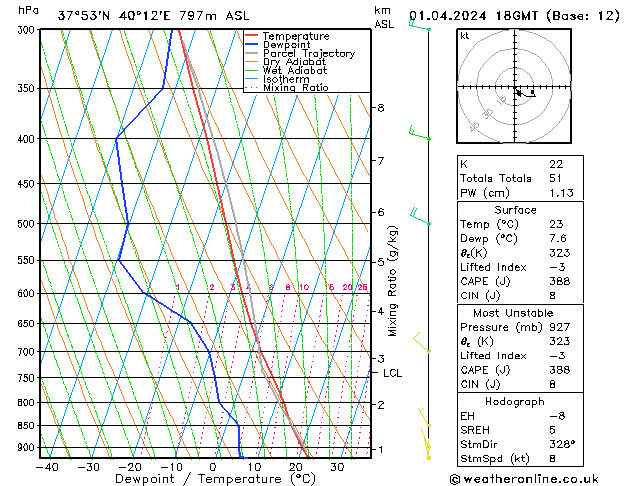The width and height of the screenshot is (629, 486).
Task: Click the -40 temperature axis label
Action: click(47, 468)
